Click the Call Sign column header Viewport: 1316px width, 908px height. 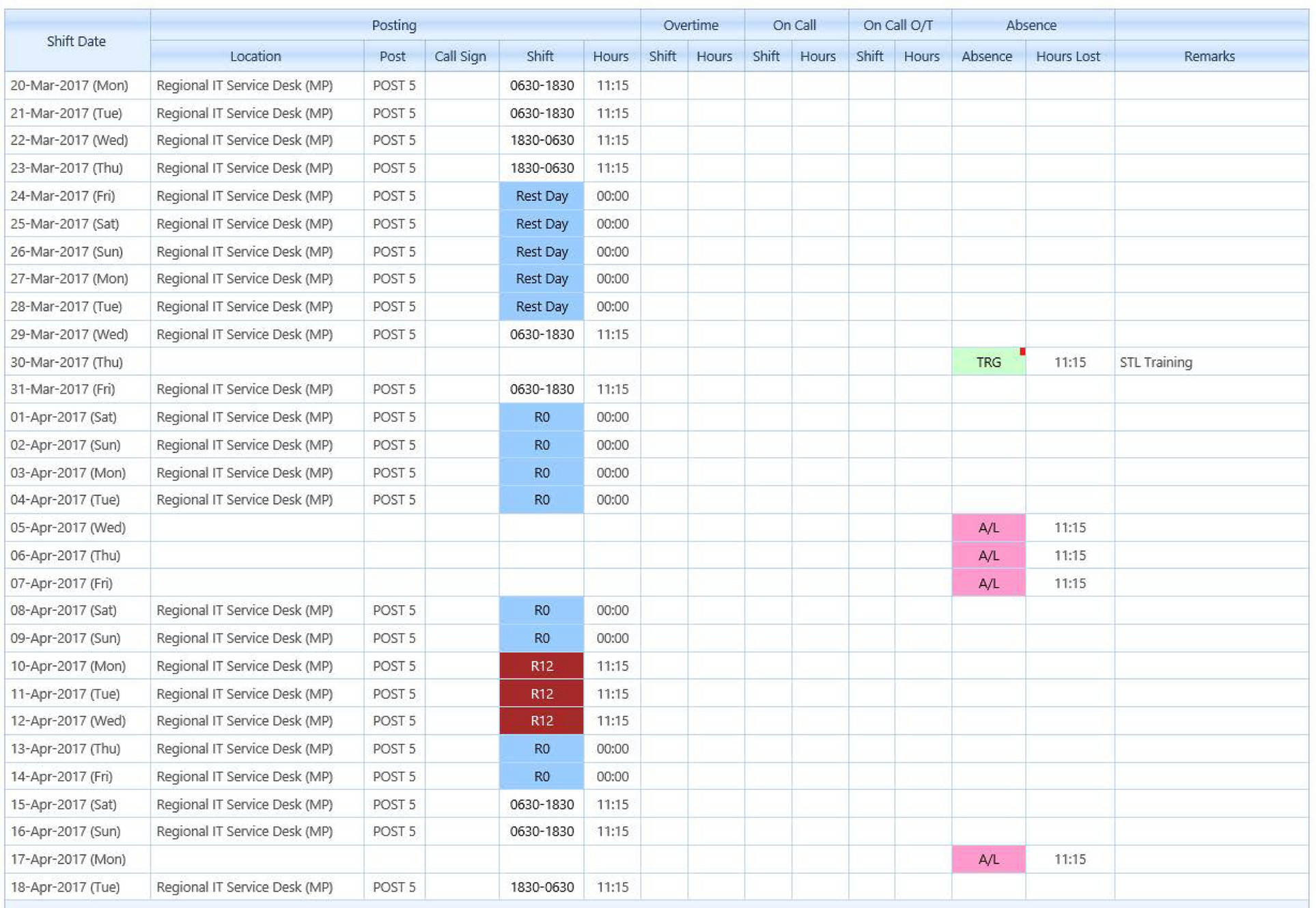[x=462, y=56]
